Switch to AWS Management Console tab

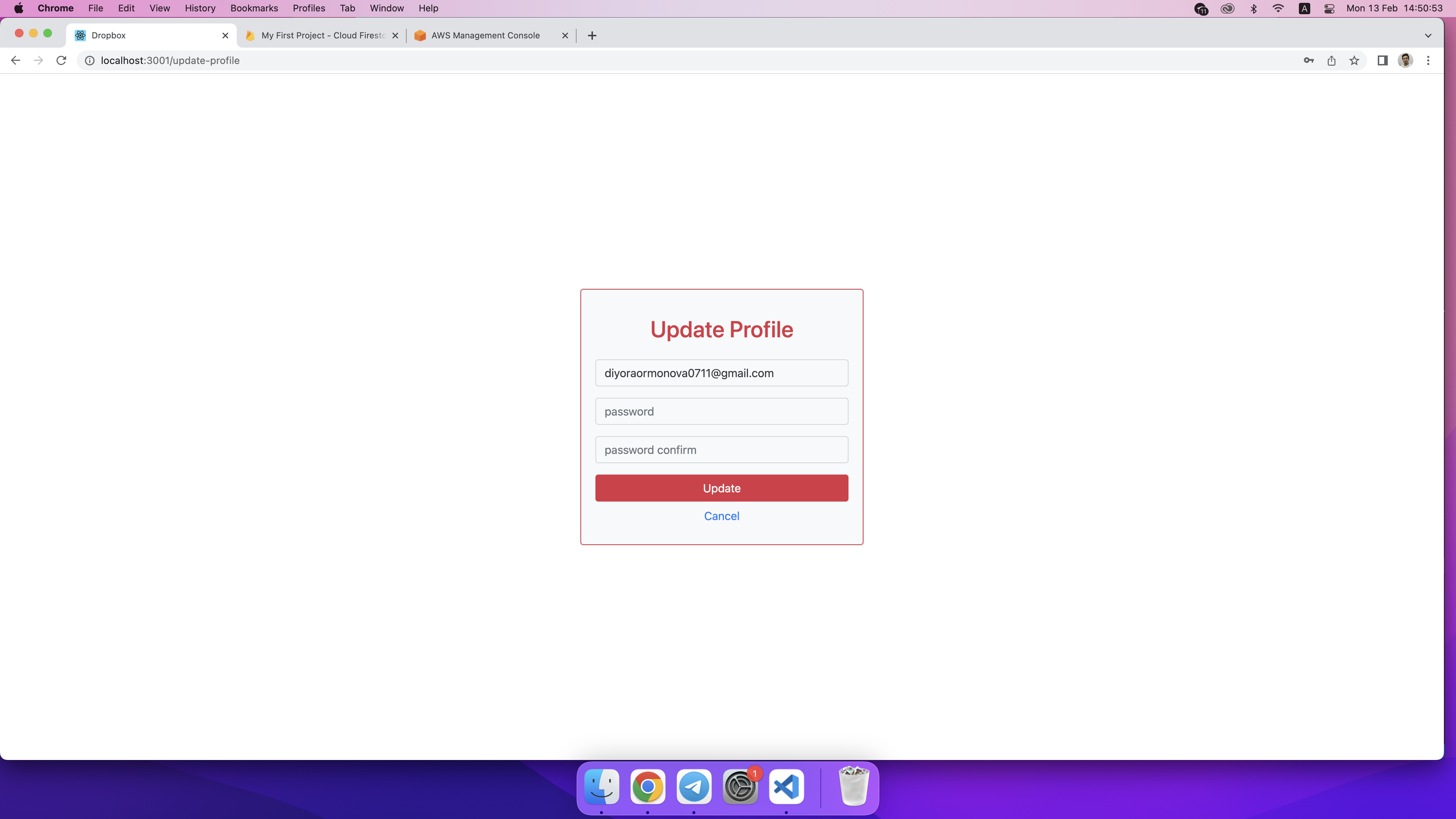pyautogui.click(x=485, y=36)
